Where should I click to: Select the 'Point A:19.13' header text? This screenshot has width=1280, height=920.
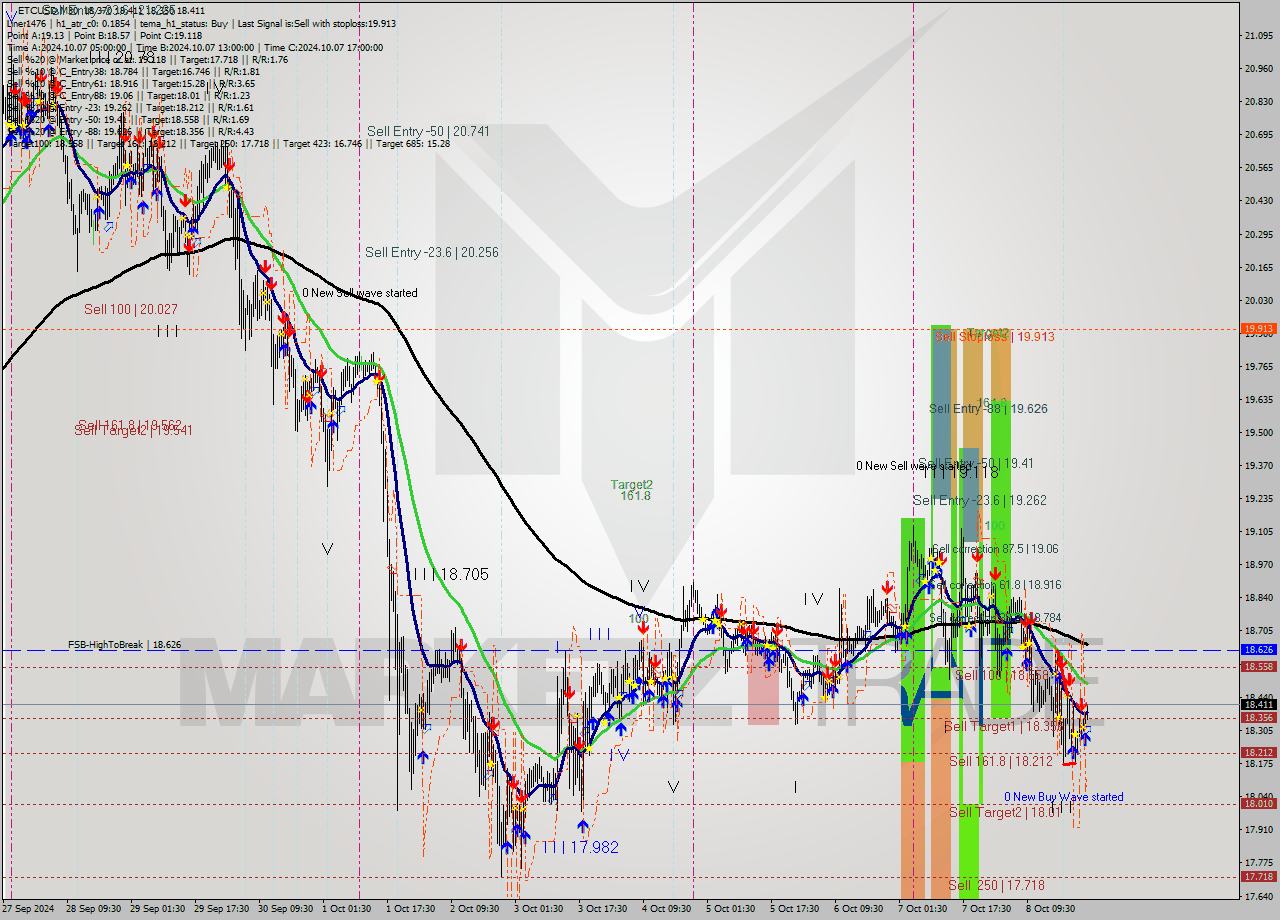(34, 35)
